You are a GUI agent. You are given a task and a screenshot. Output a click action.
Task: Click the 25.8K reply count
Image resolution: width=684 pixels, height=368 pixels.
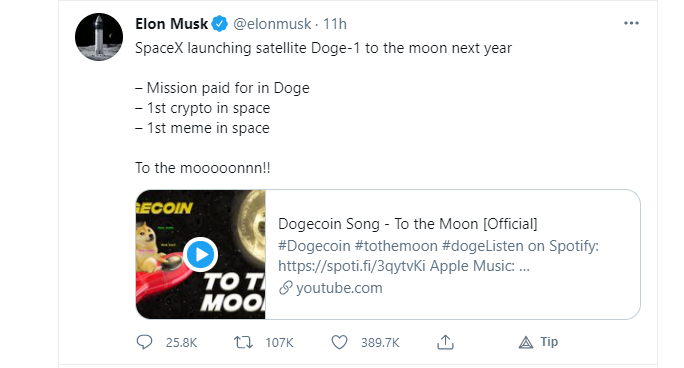(181, 343)
